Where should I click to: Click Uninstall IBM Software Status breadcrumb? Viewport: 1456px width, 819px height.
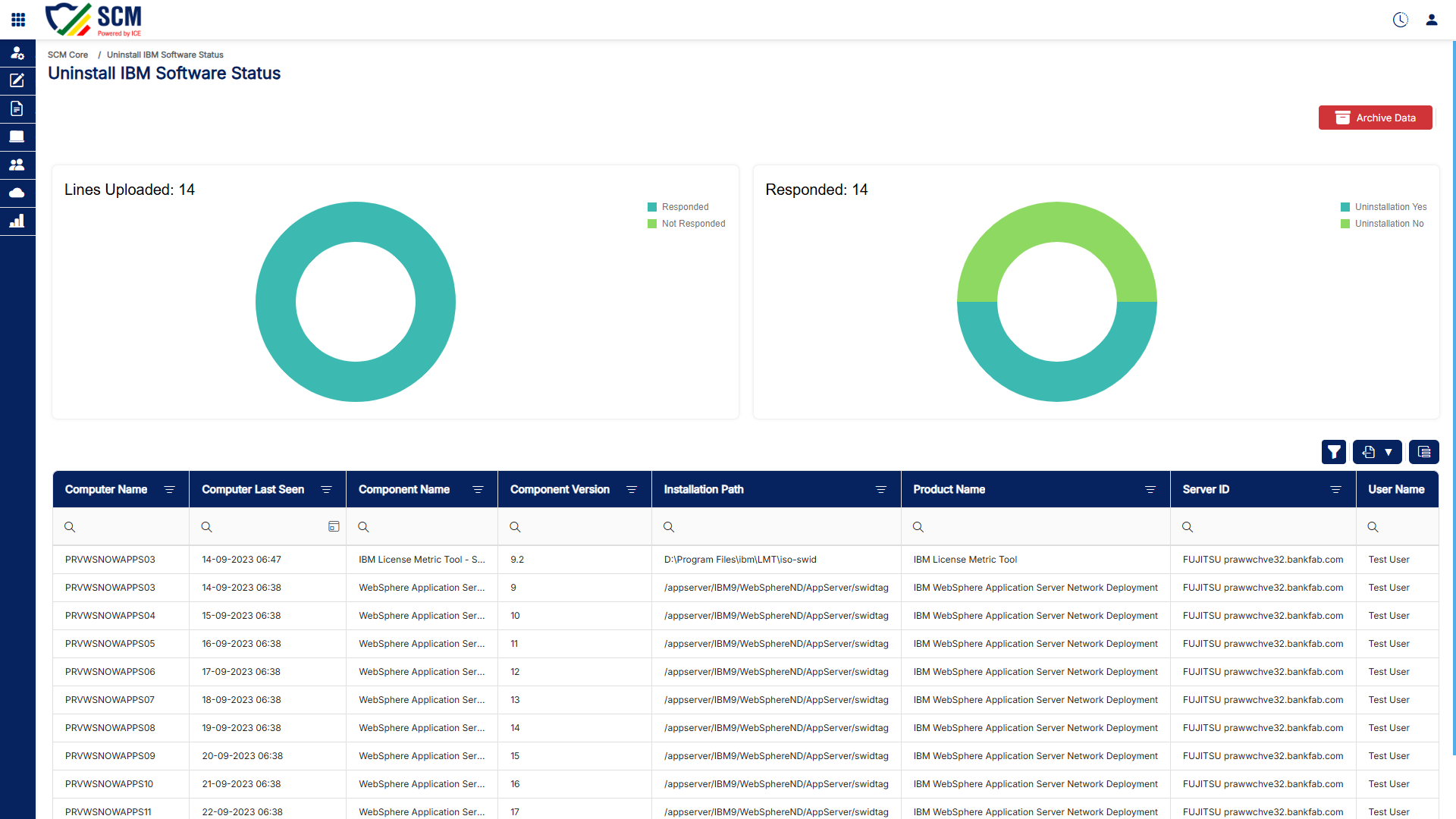(165, 55)
